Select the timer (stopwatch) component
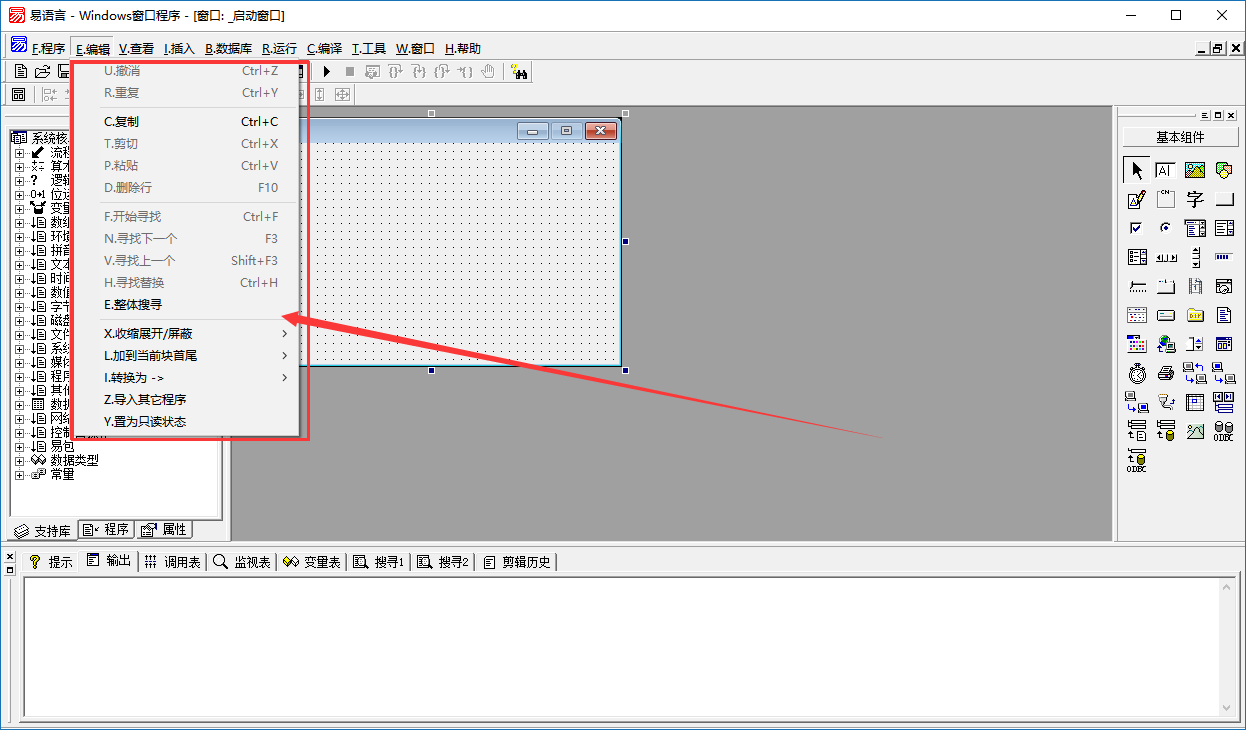The width and height of the screenshot is (1246, 730). tap(1137, 373)
